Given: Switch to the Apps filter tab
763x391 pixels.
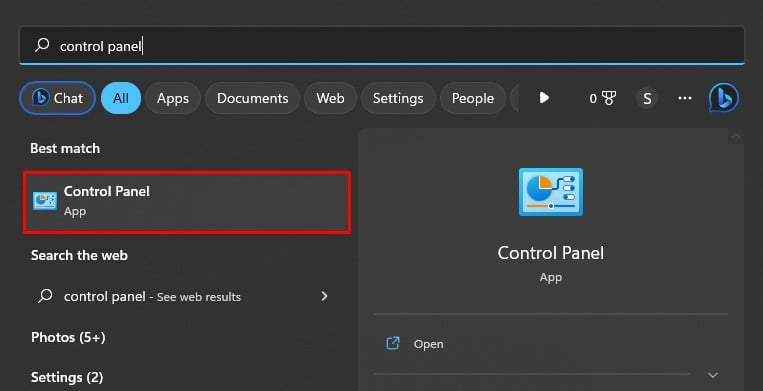Looking at the screenshot, I should (173, 98).
